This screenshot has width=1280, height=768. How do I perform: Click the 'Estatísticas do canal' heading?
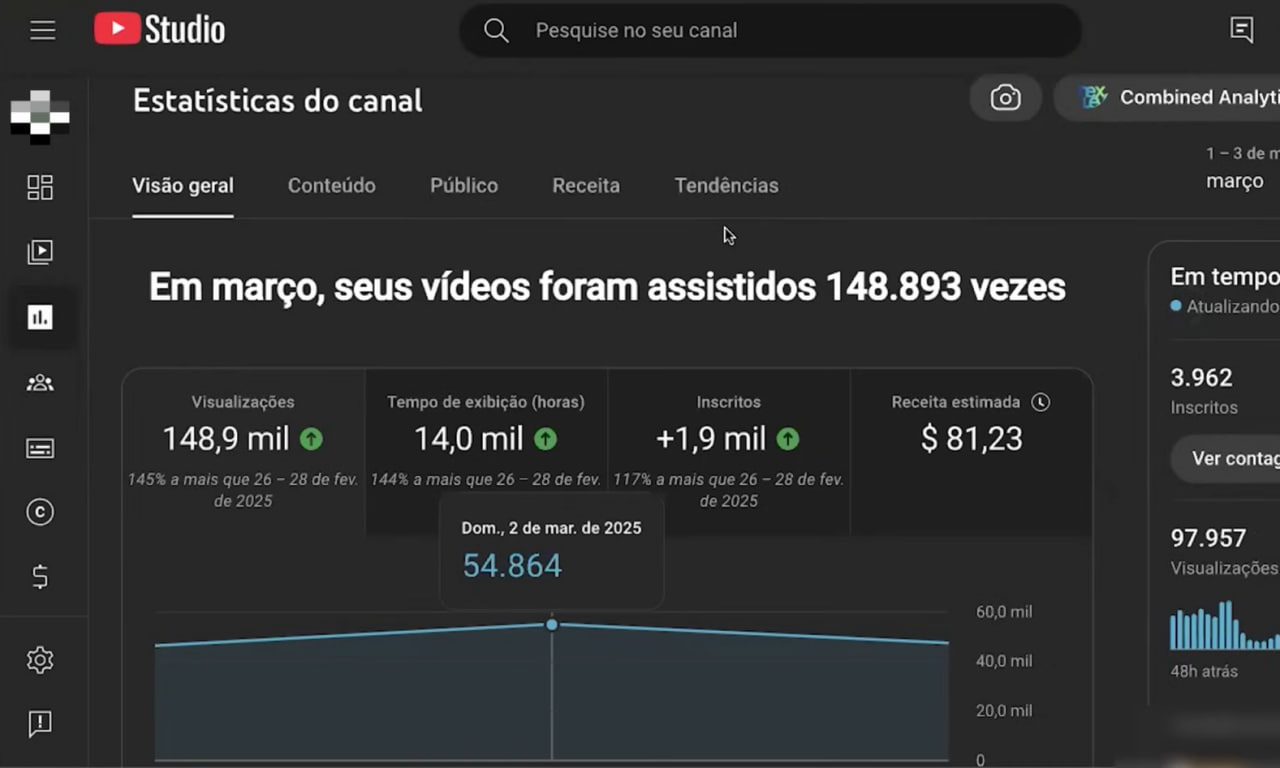(x=278, y=101)
